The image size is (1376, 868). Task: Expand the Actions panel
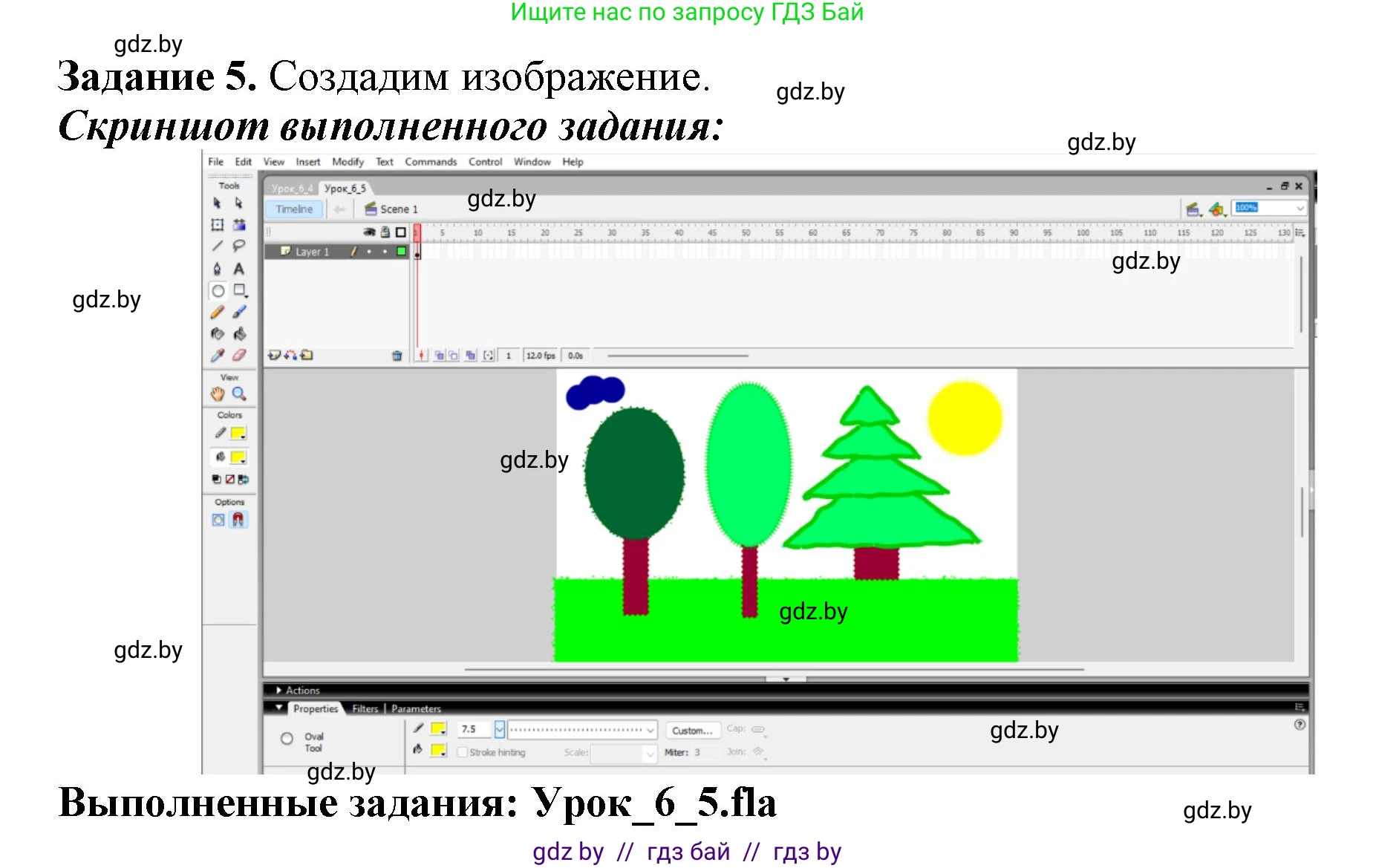pos(279,691)
